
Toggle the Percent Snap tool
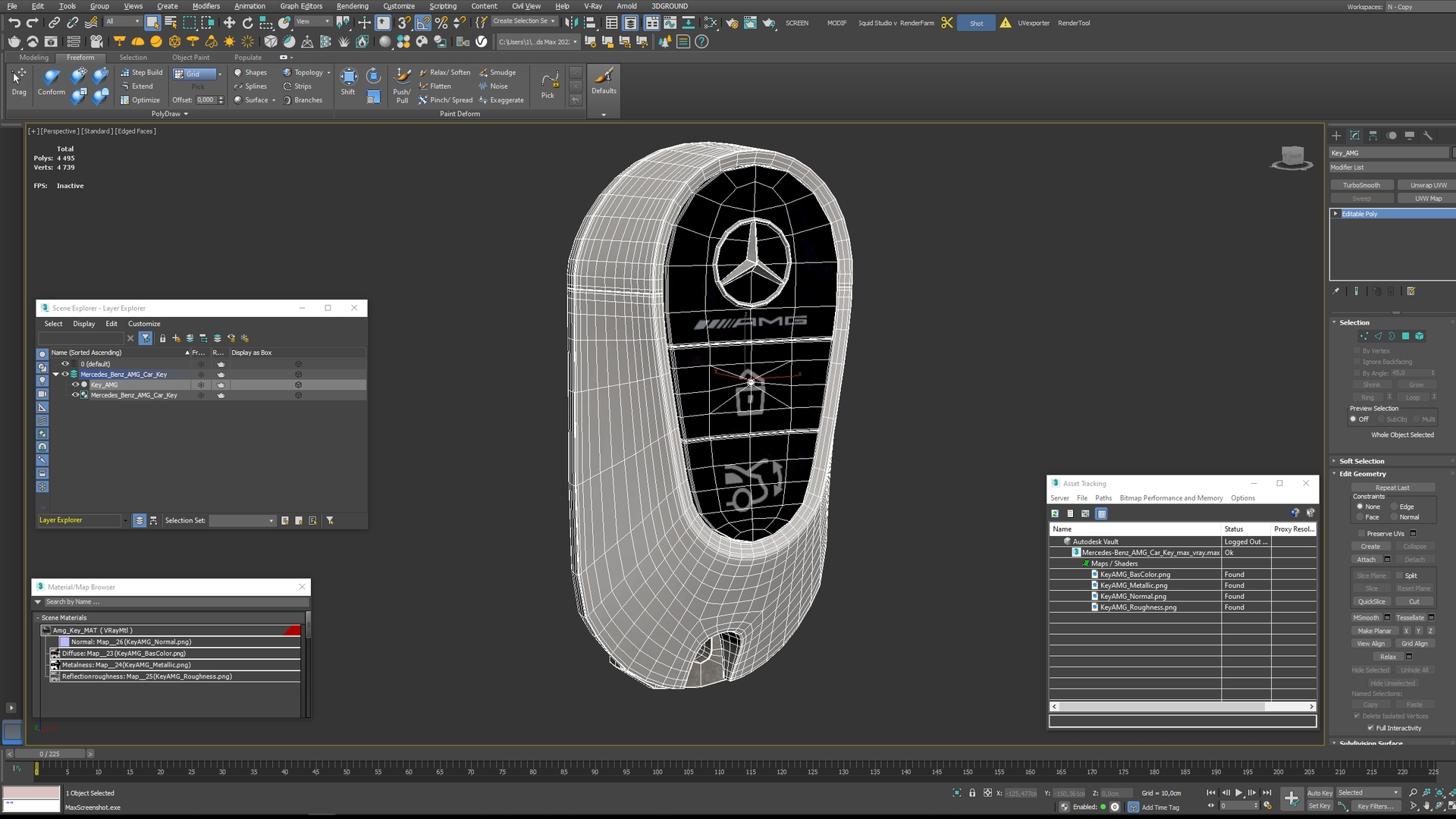coord(441,23)
